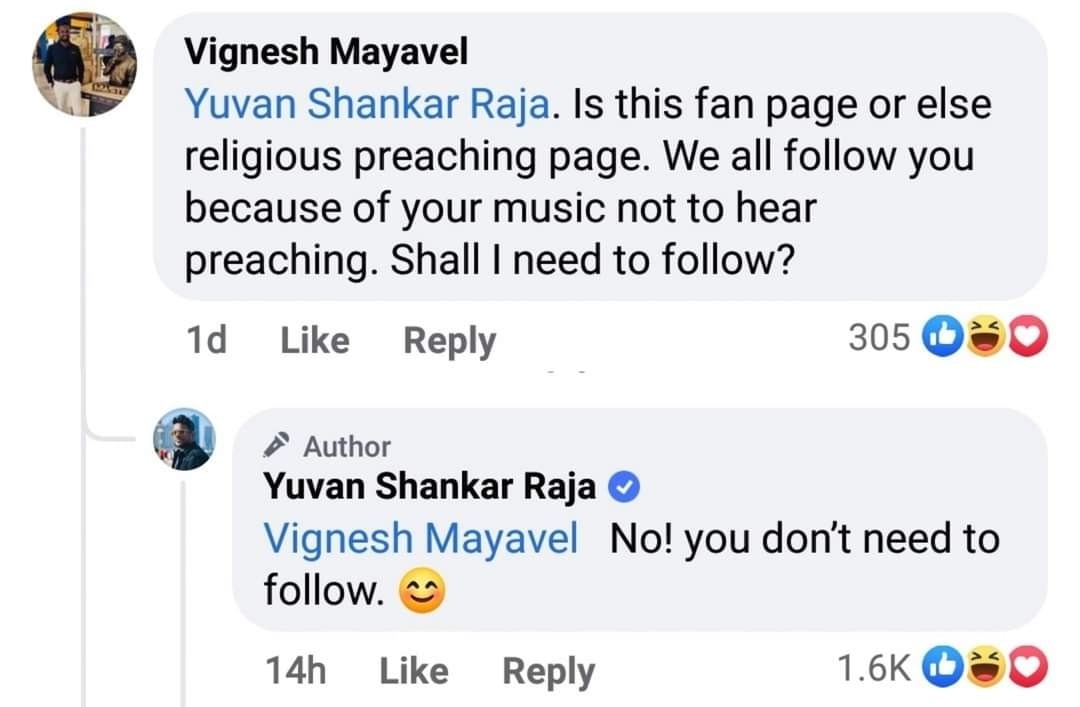The width and height of the screenshot is (1080, 707).
Task: Click the heart reaction icon beside 1.6K
Action: tap(1026, 668)
